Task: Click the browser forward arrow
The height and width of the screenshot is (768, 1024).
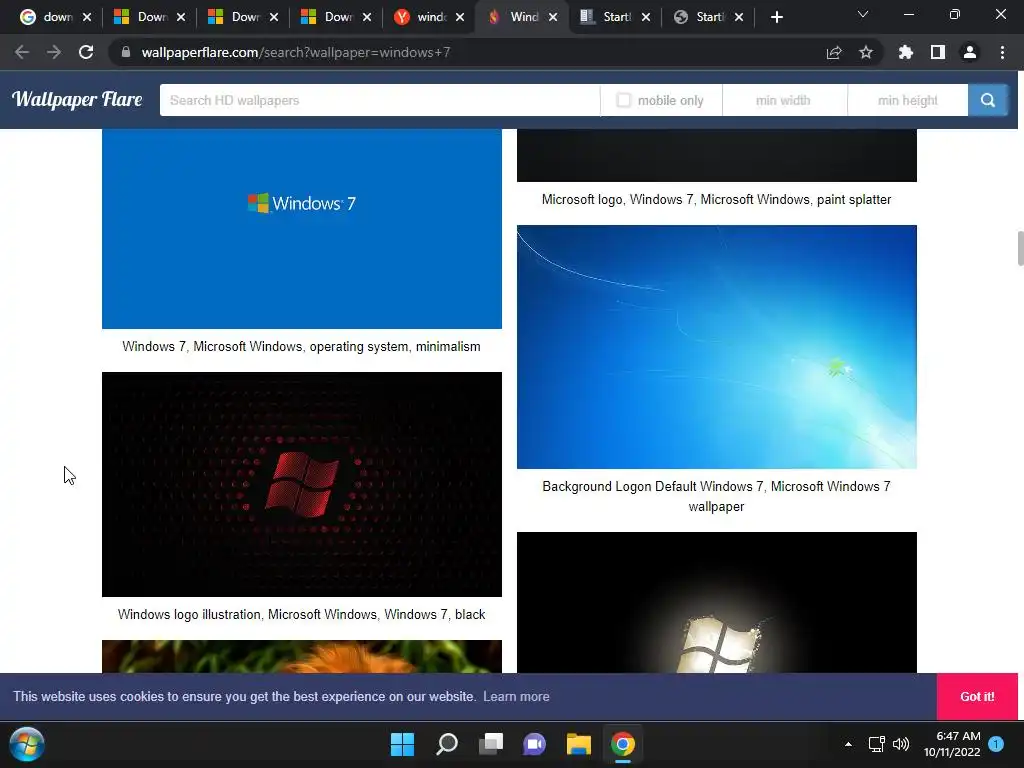Action: click(54, 52)
